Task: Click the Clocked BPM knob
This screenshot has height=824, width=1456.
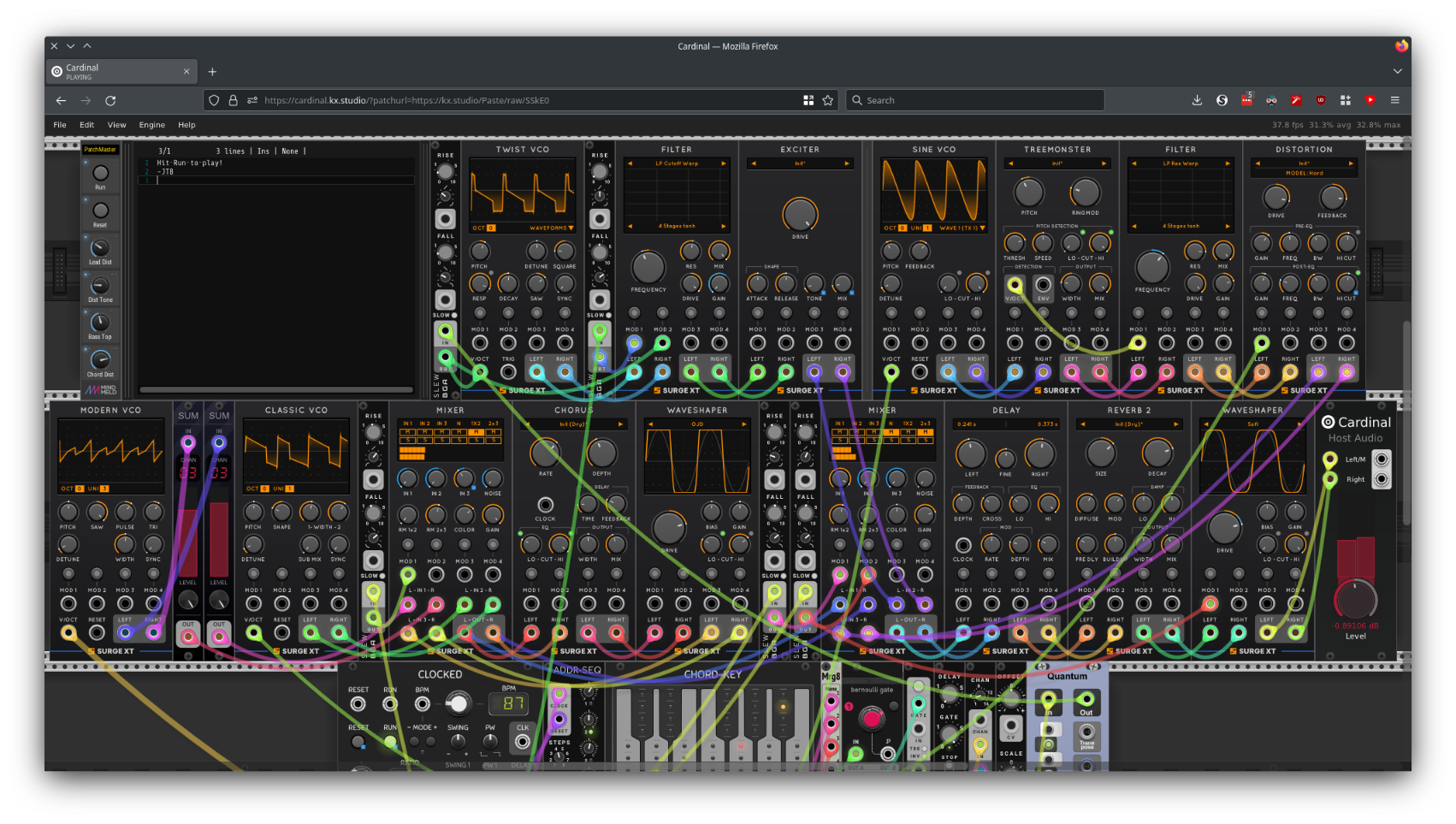Action: [459, 703]
